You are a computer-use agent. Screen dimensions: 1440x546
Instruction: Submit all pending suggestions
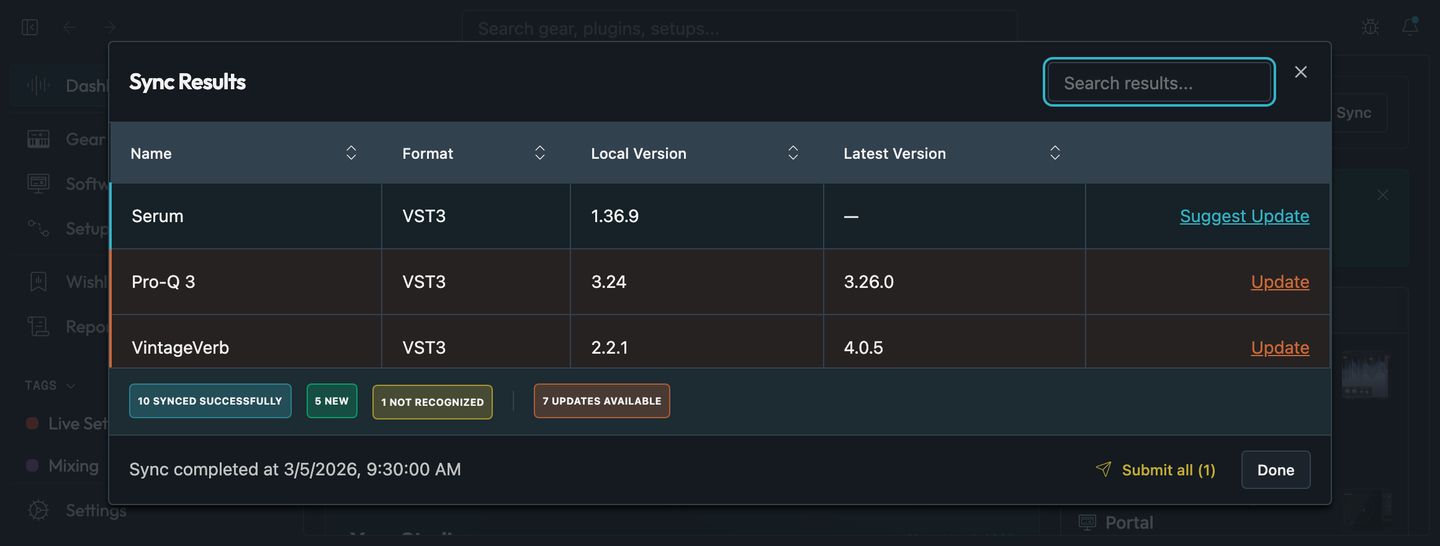pos(1155,470)
